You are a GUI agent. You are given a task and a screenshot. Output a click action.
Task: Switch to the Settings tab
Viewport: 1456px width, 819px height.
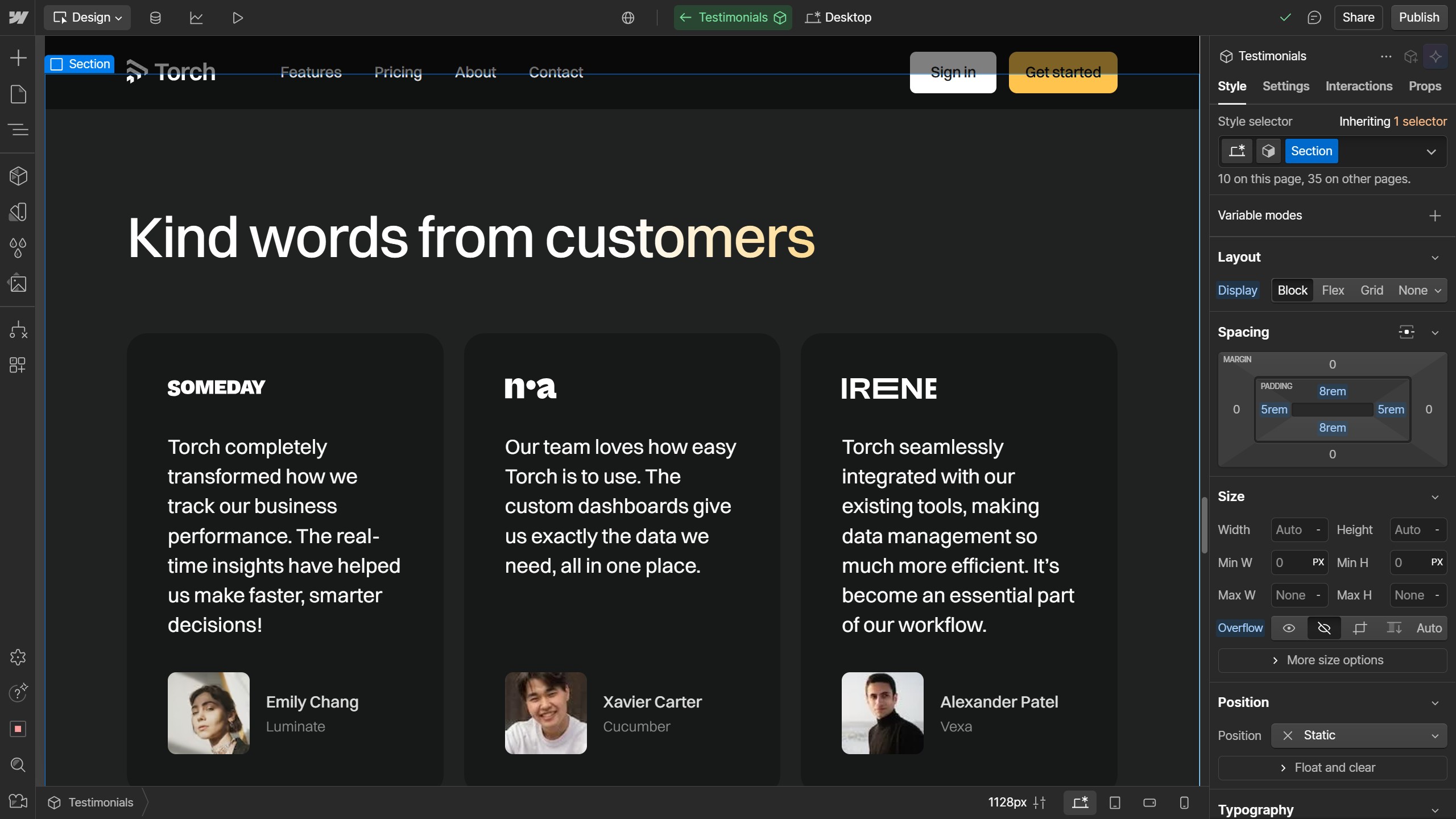coord(1285,86)
